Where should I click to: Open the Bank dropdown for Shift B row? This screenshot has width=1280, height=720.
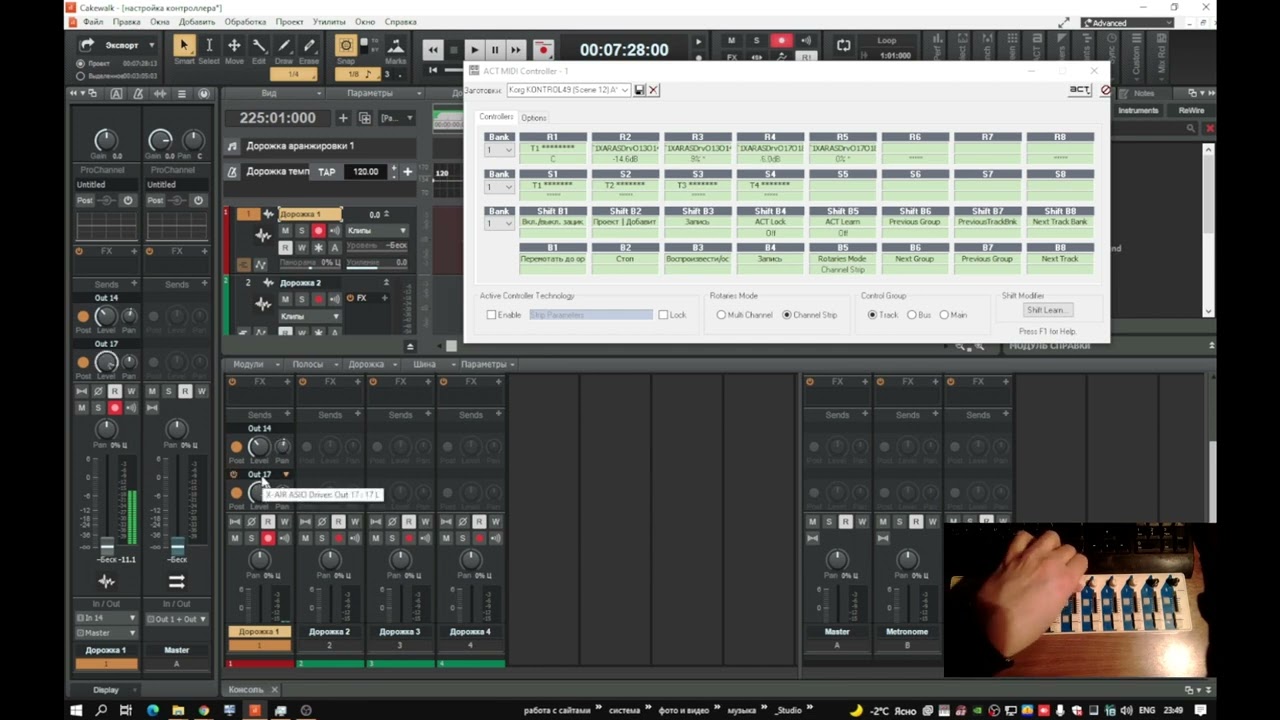499,223
